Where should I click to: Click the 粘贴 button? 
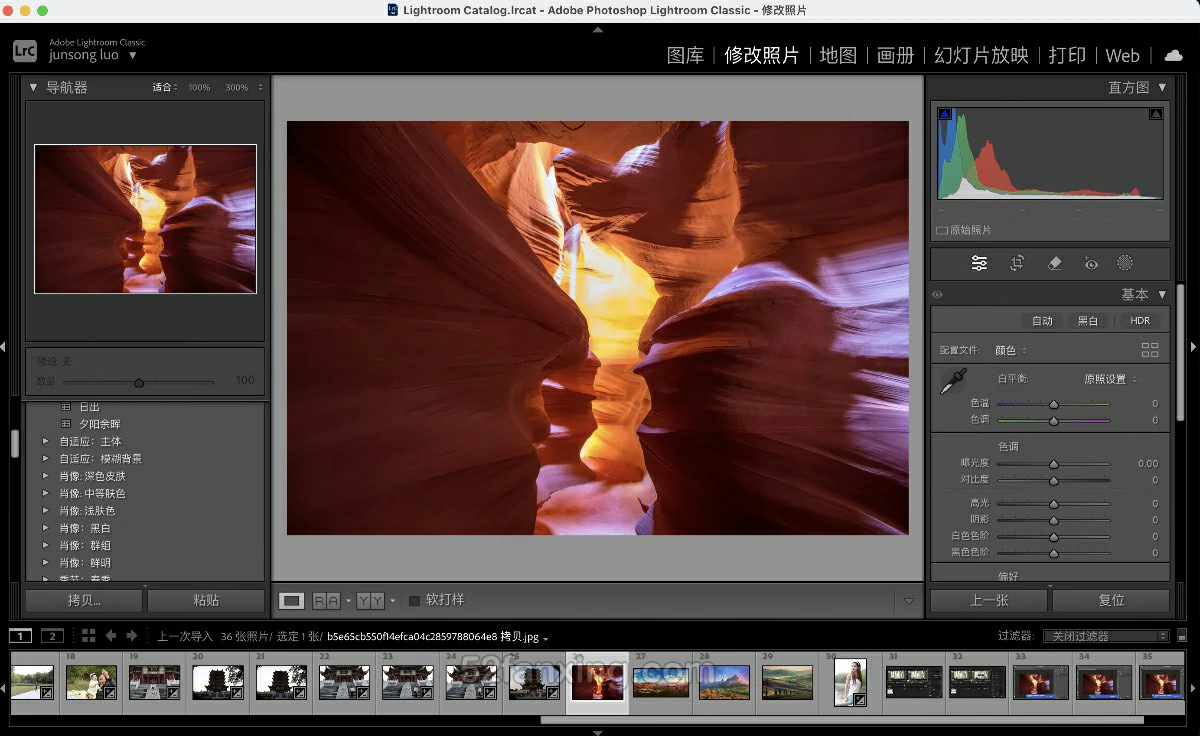206,600
